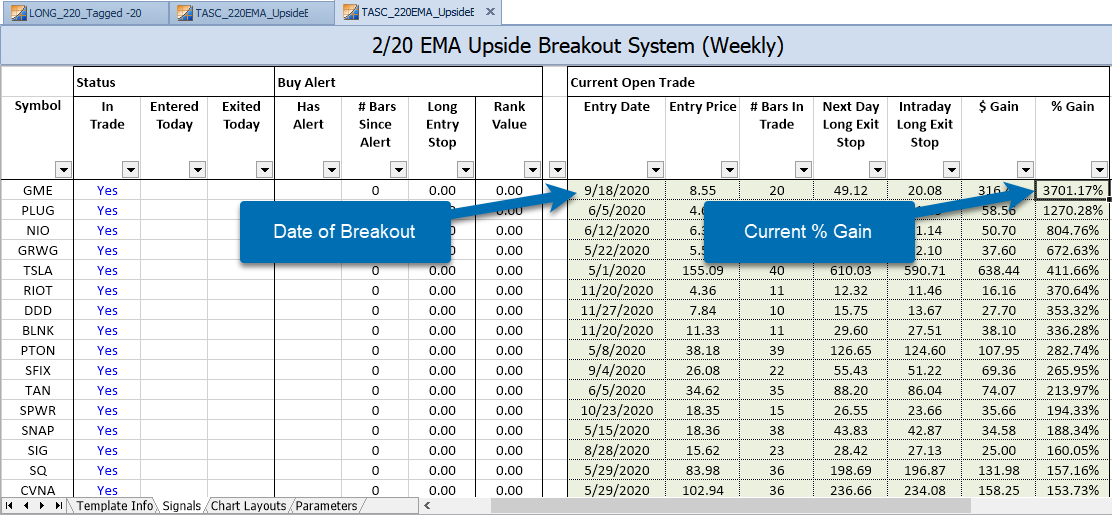
Task: Click the 126.65 exit stop for PTON
Action: coord(850,350)
